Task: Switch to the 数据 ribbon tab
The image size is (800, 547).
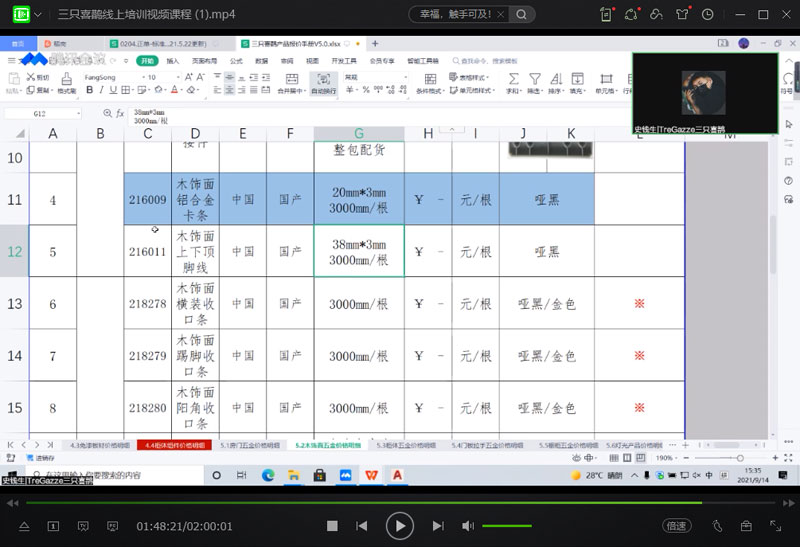Action: pyautogui.click(x=261, y=61)
